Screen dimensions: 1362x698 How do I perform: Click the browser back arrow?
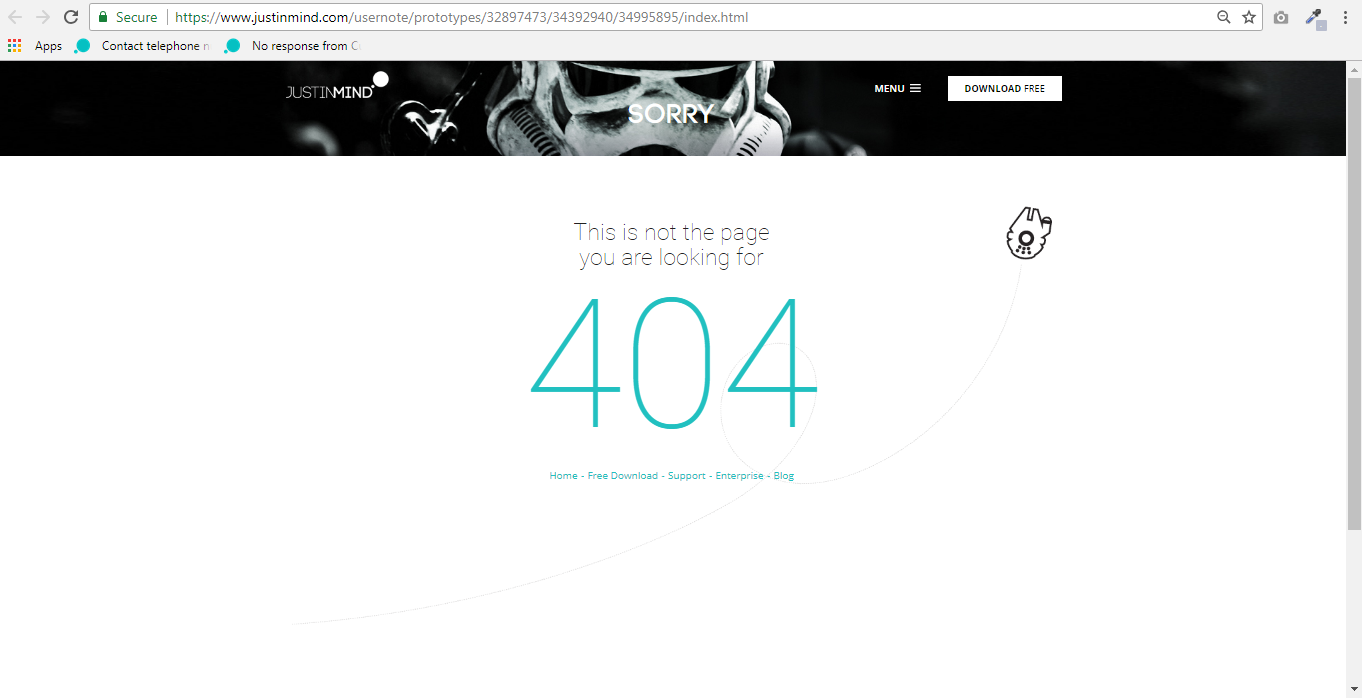coord(15,17)
